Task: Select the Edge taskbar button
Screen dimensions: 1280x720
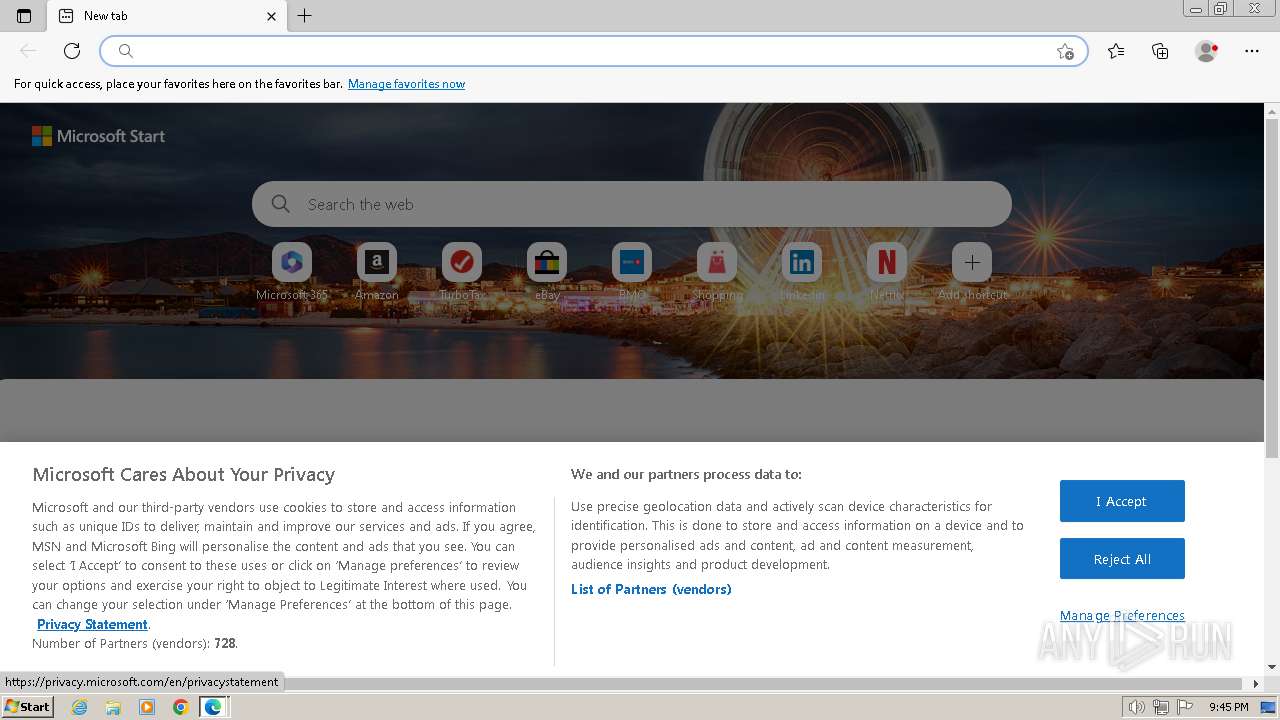Action: tap(213, 707)
